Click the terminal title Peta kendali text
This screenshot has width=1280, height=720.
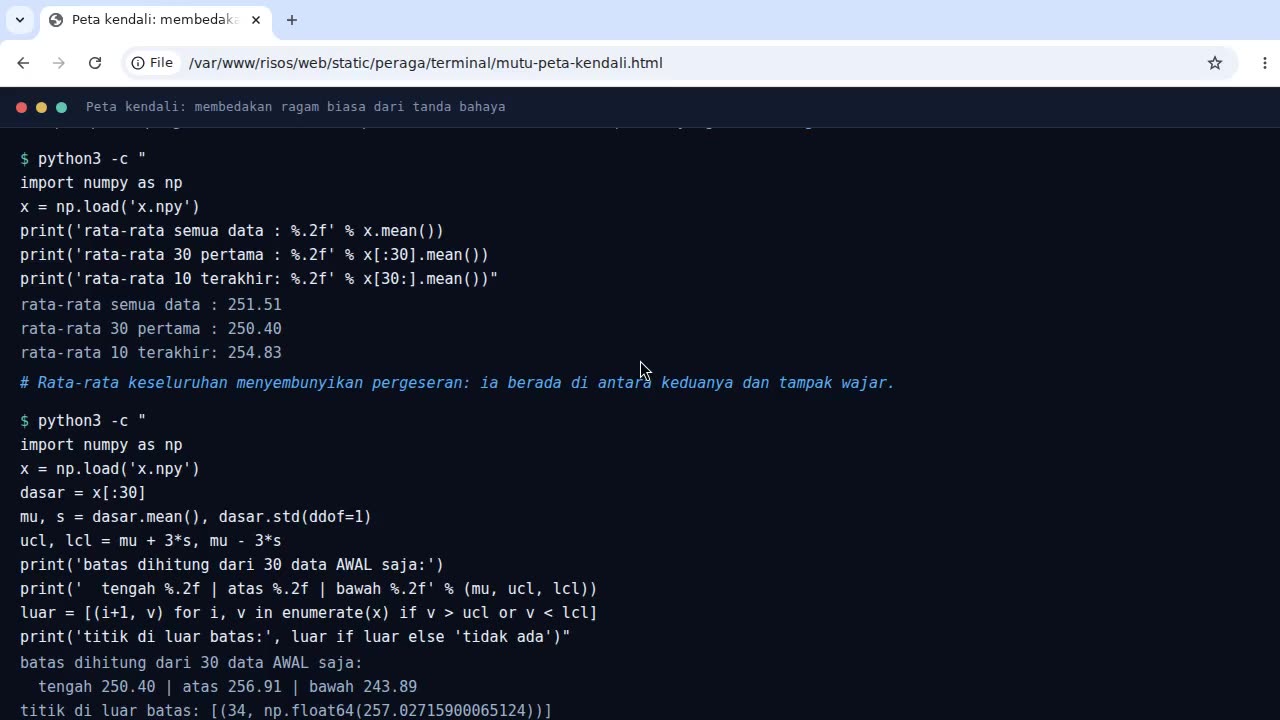(x=295, y=107)
